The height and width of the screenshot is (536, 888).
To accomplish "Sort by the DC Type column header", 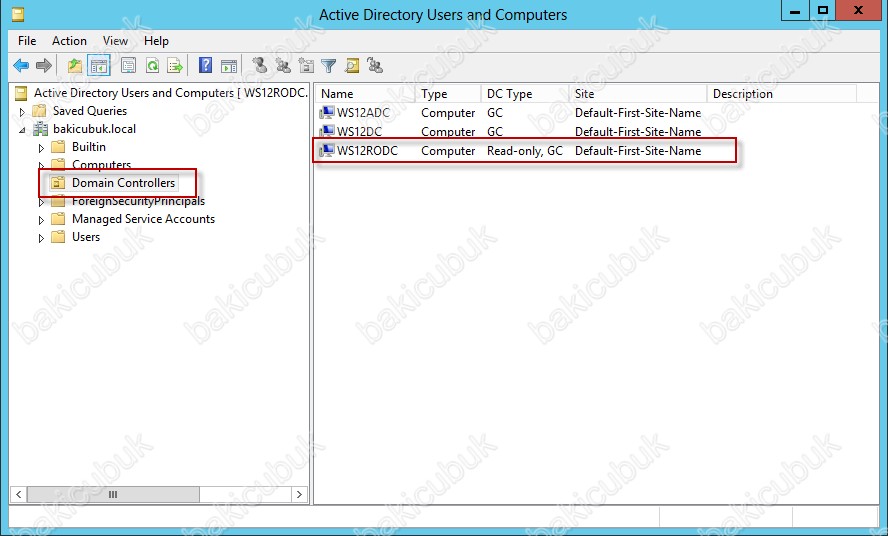I will (x=526, y=93).
